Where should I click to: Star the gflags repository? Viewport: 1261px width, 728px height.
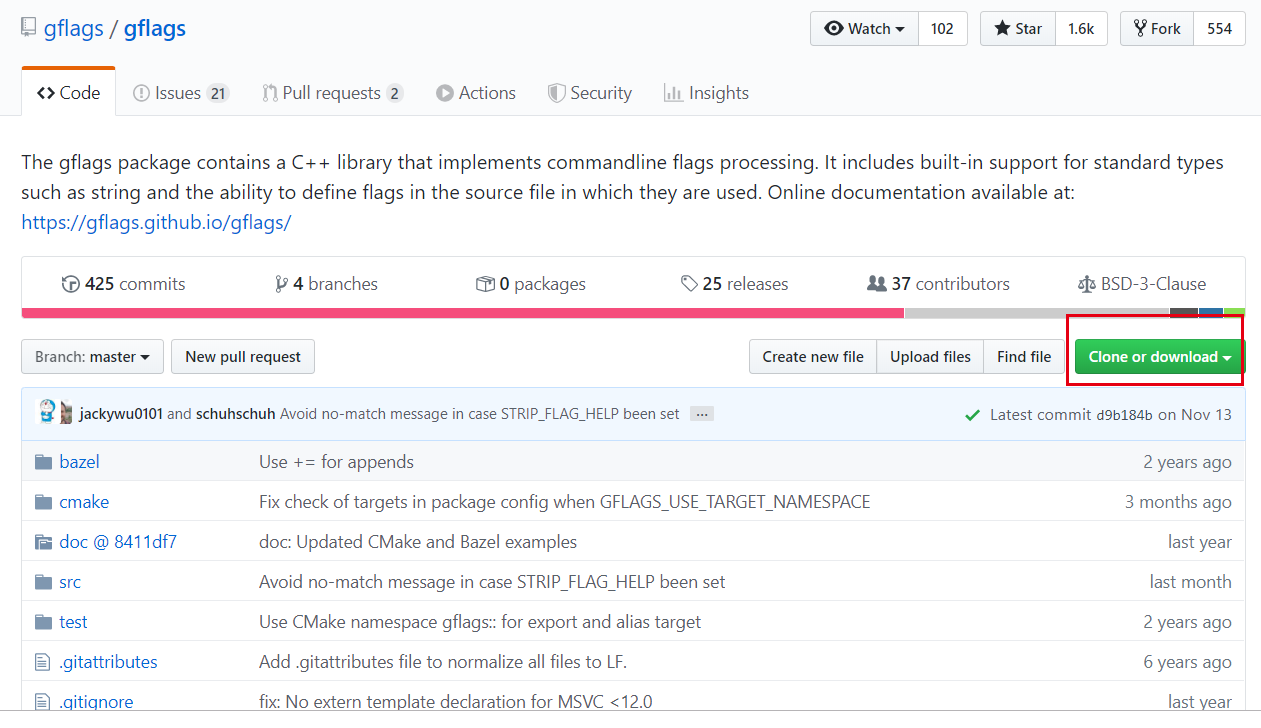click(x=1018, y=29)
